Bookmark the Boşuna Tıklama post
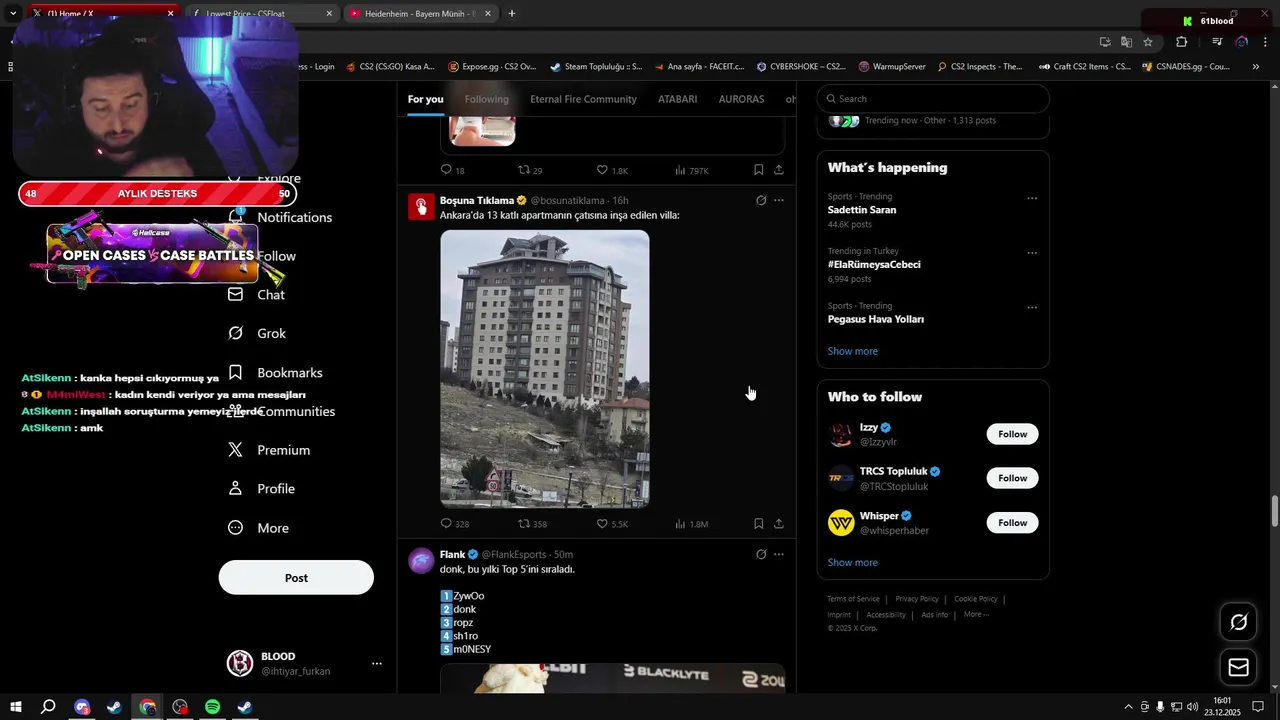This screenshot has width=1280, height=720. coord(758,524)
